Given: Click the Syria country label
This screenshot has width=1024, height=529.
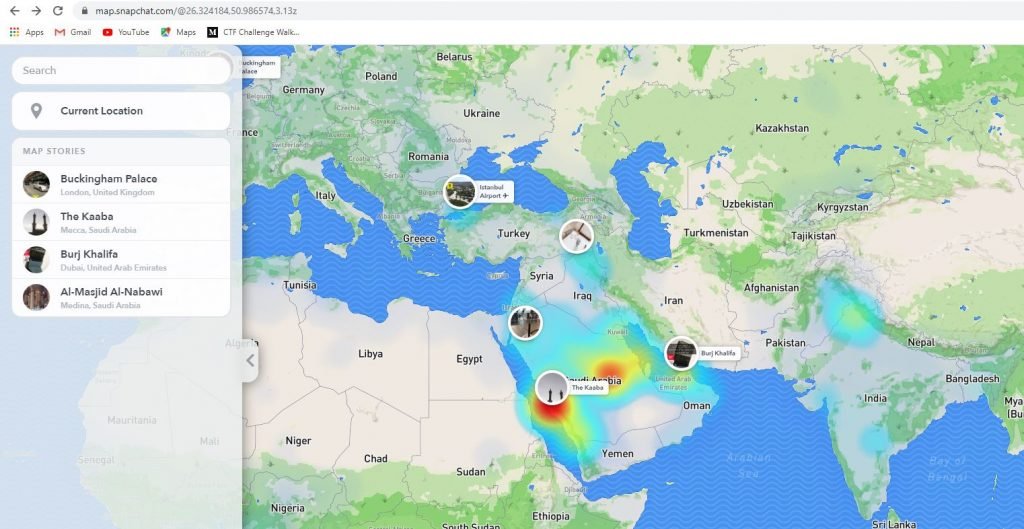Looking at the screenshot, I should coord(541,276).
